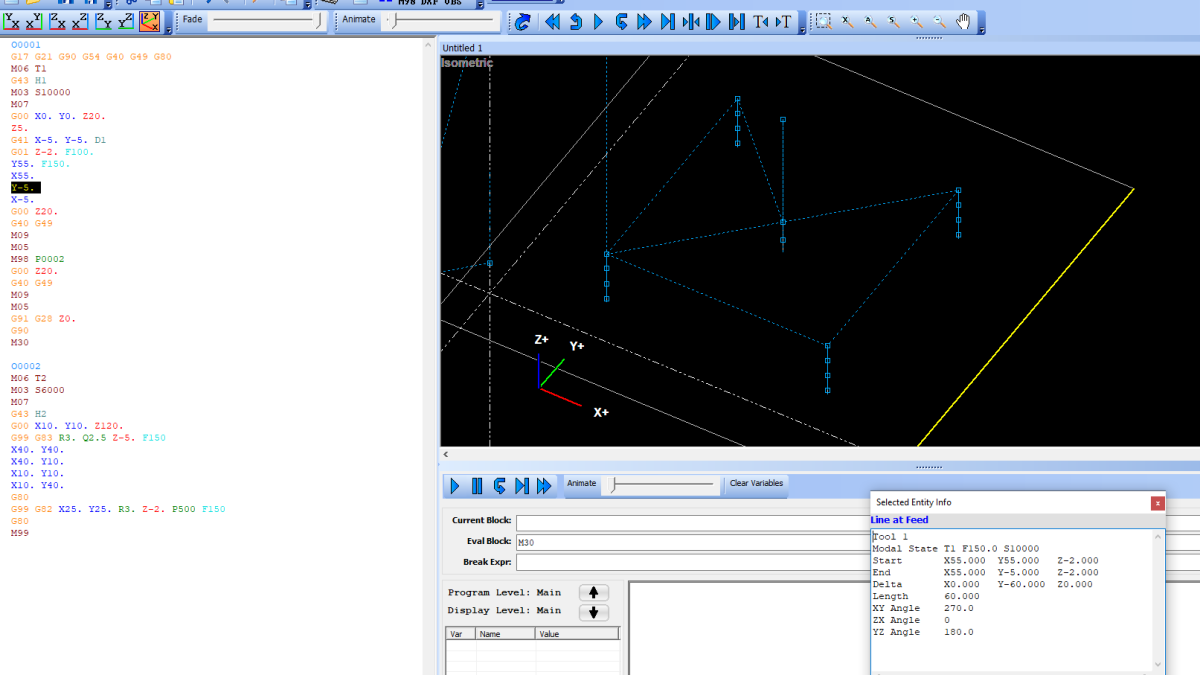Select the pan hand tool

pos(963,21)
